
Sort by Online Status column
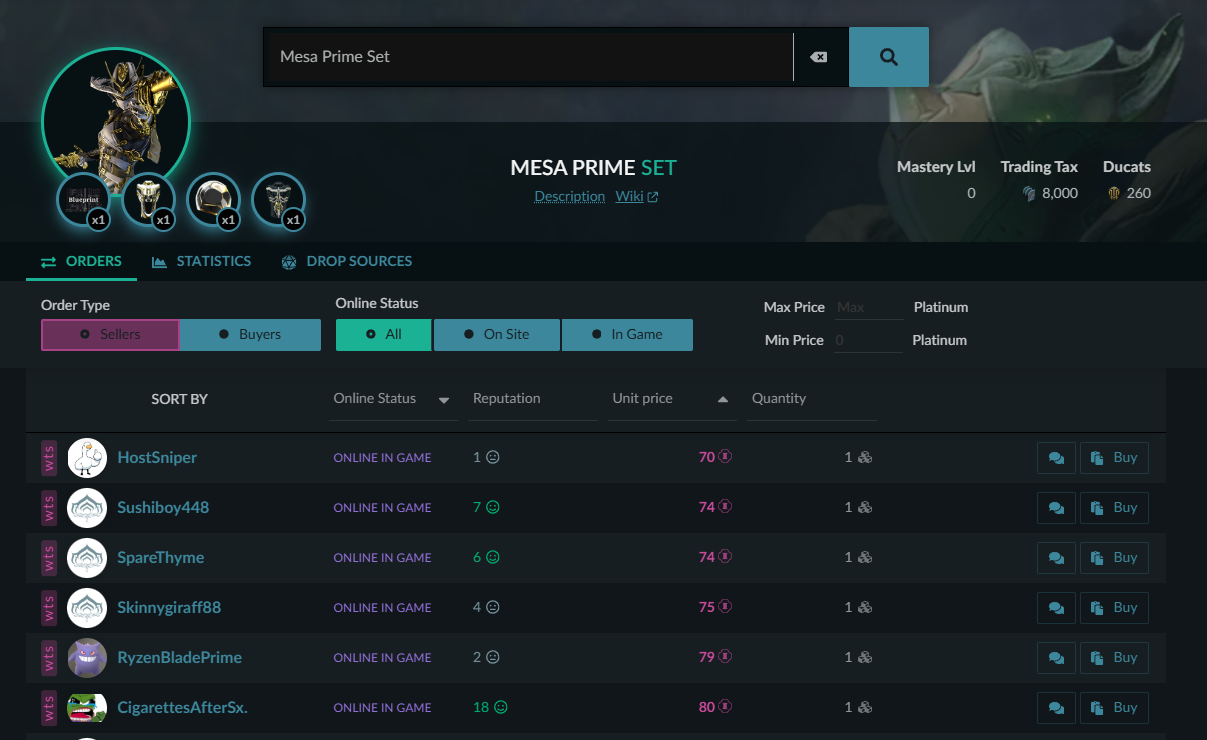pos(391,399)
